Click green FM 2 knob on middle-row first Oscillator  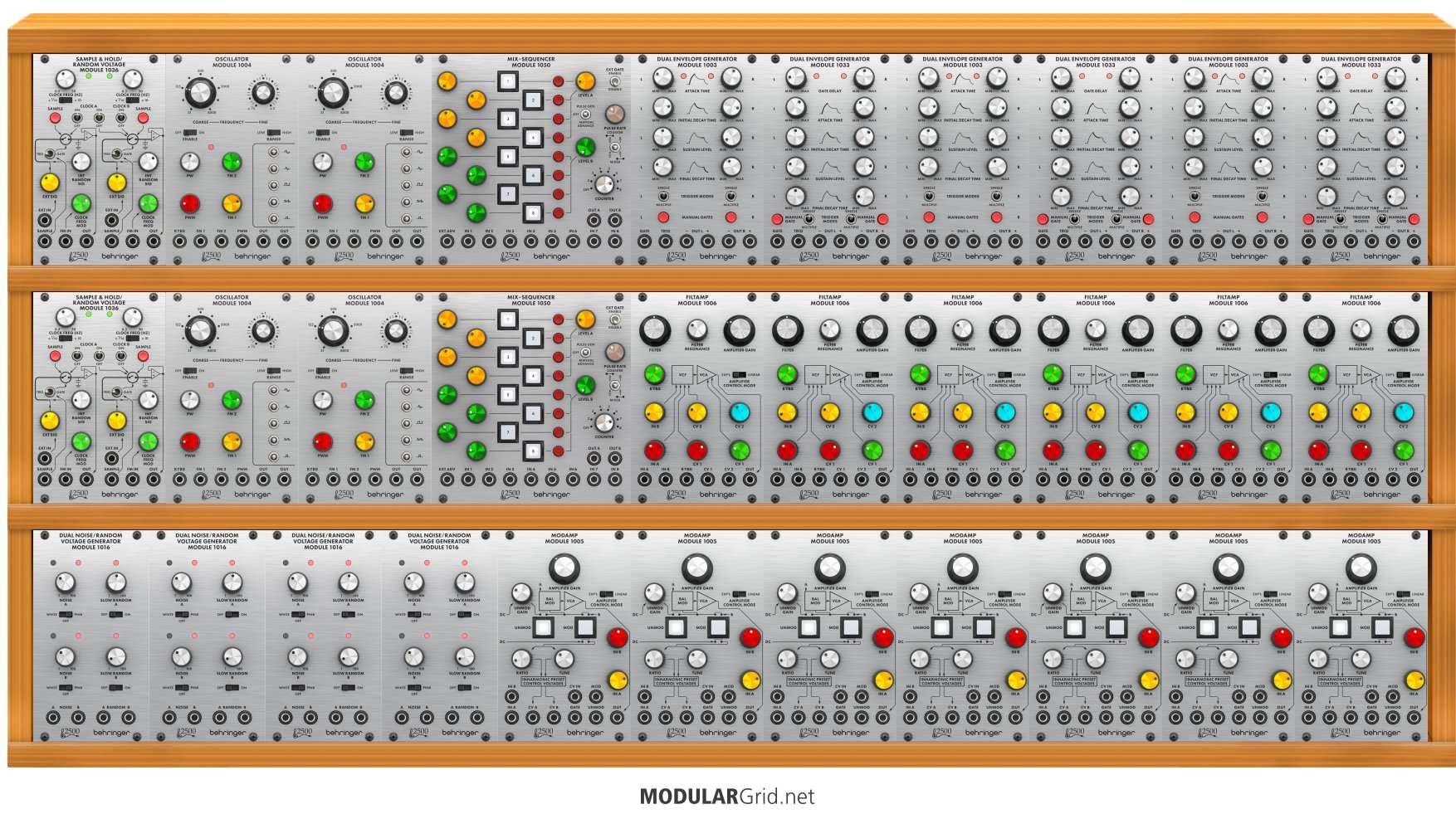pyautogui.click(x=232, y=400)
